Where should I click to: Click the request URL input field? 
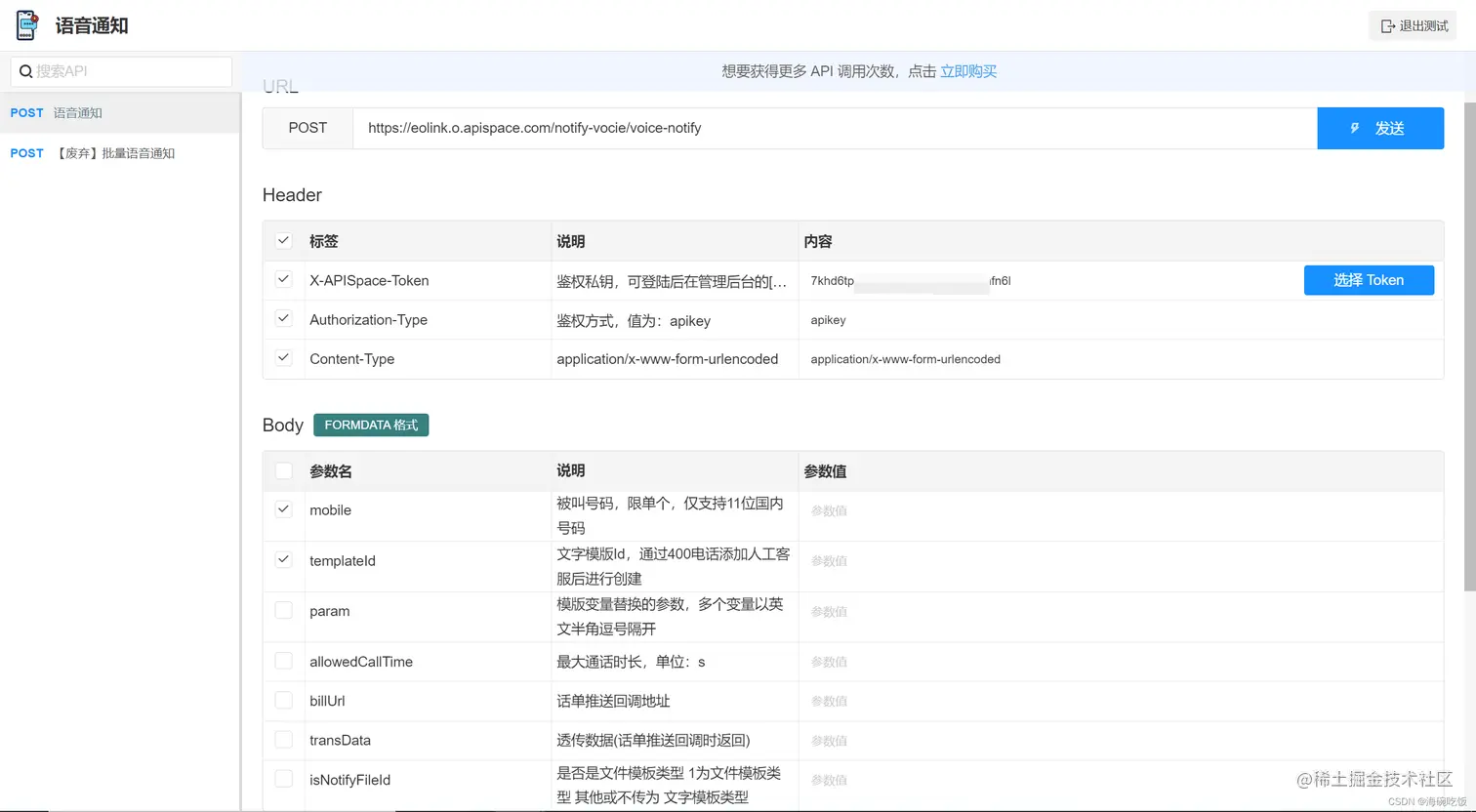pos(835,128)
